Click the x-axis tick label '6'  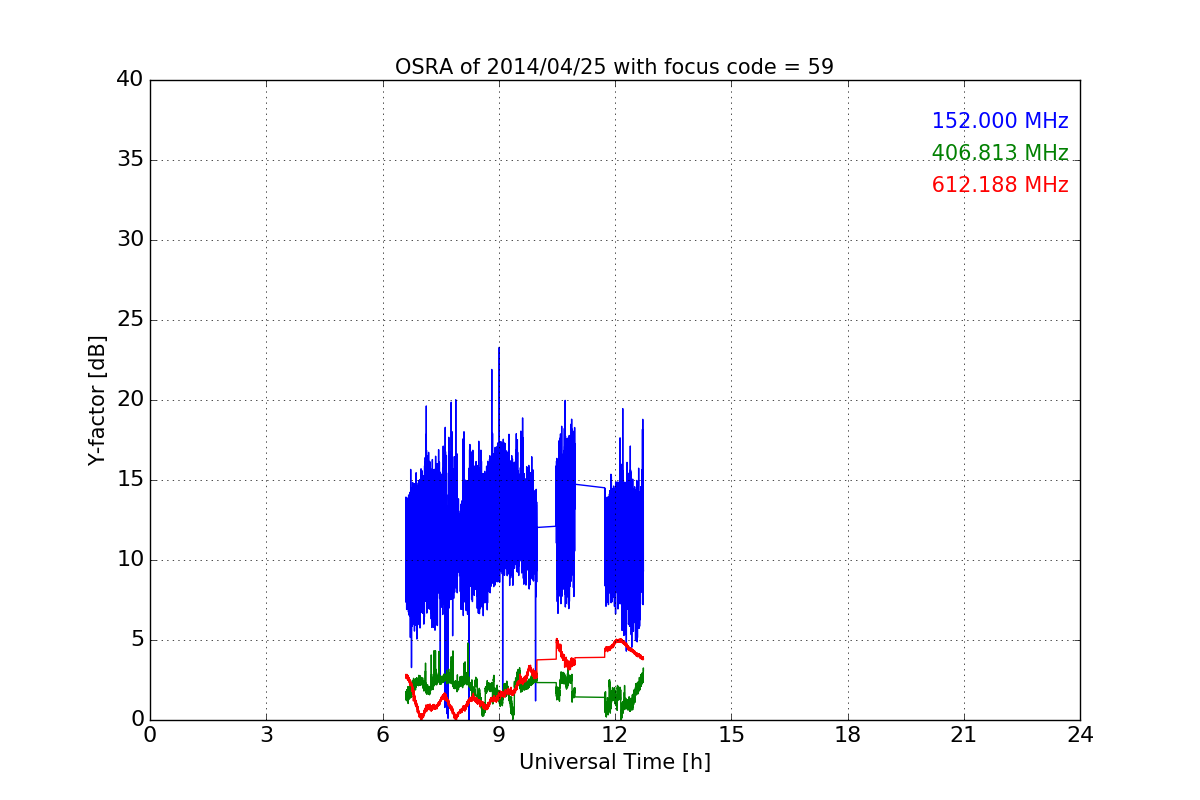(383, 735)
